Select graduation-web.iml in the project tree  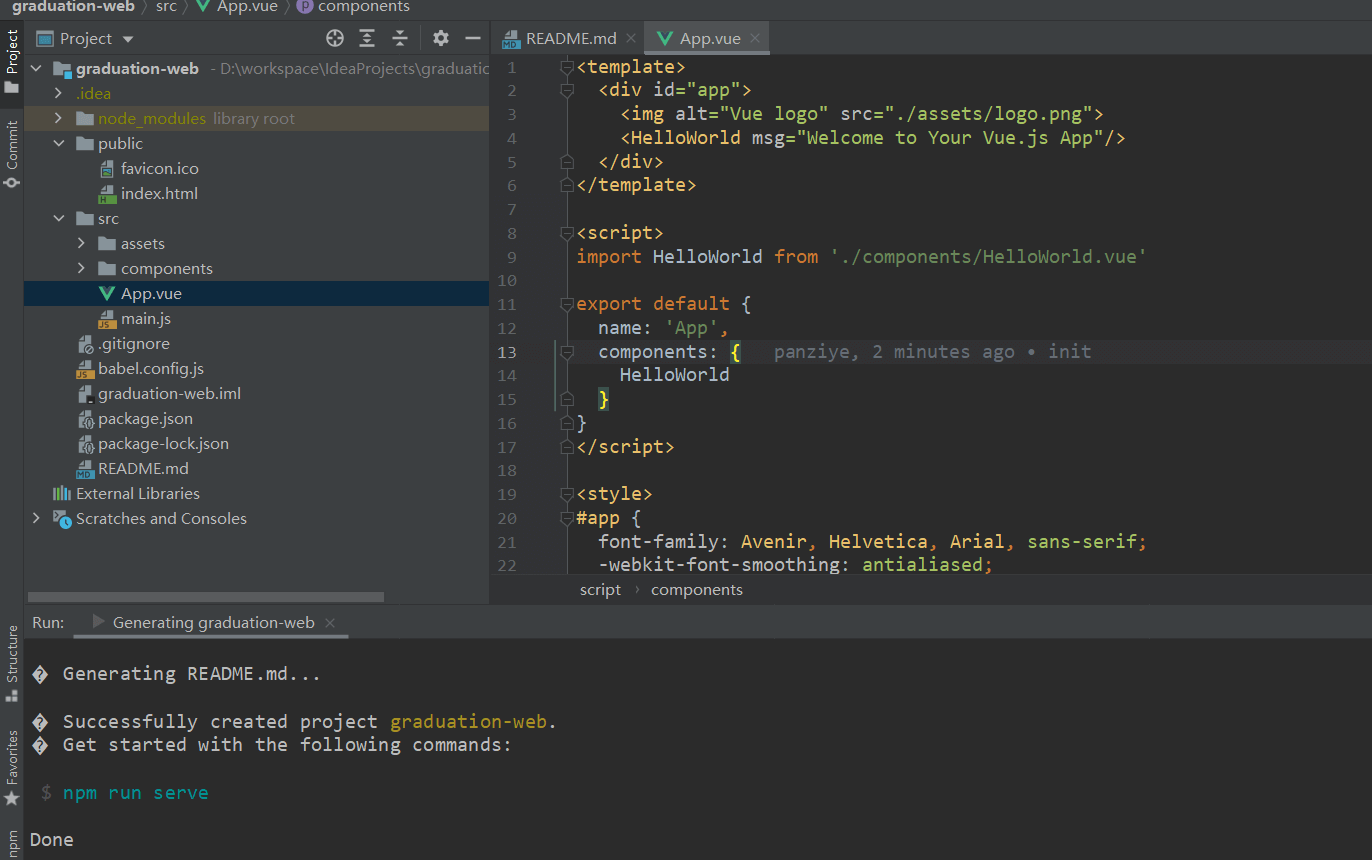click(169, 394)
